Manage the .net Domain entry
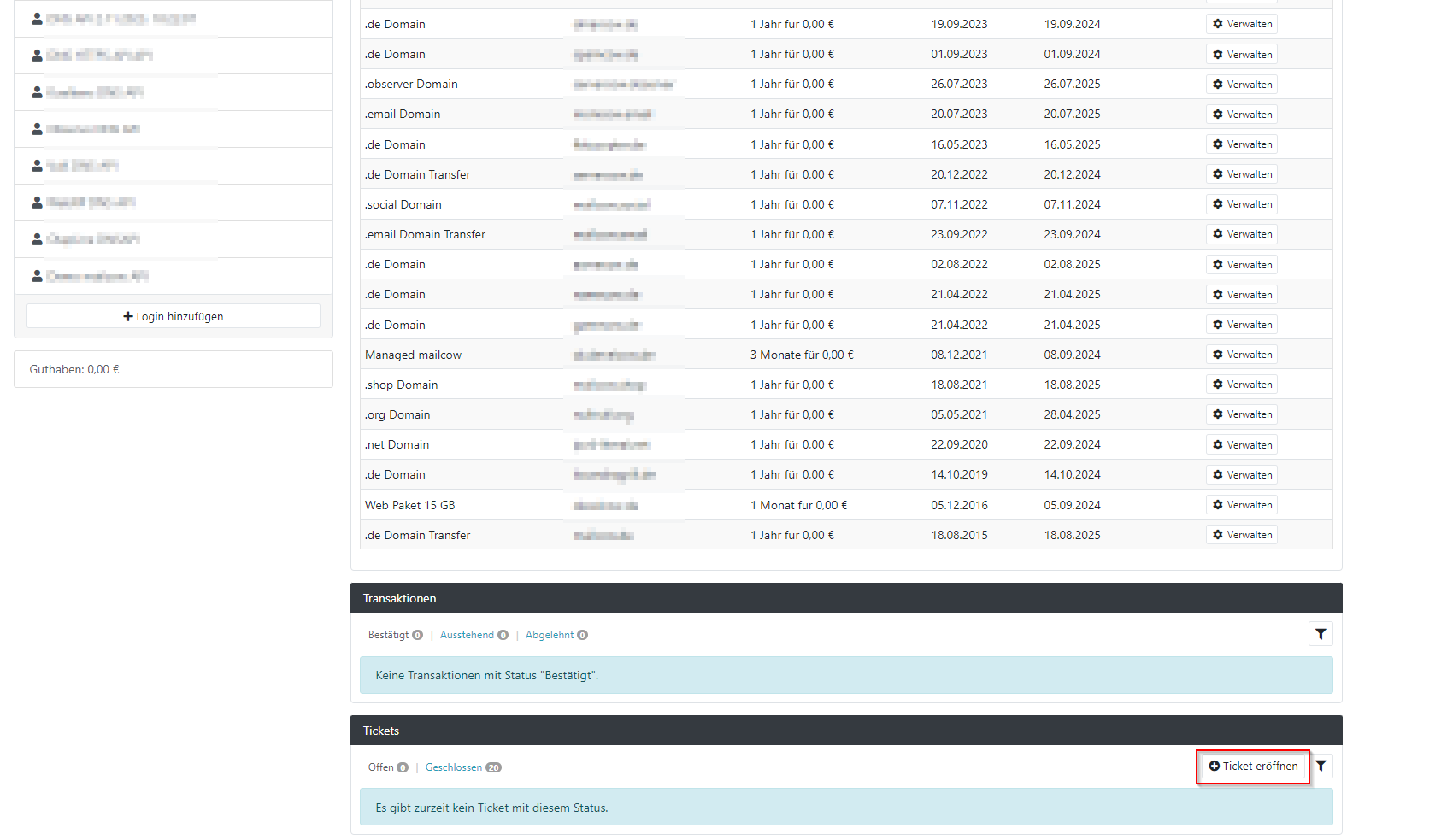The width and height of the screenshot is (1453, 840). pyautogui.click(x=1242, y=444)
